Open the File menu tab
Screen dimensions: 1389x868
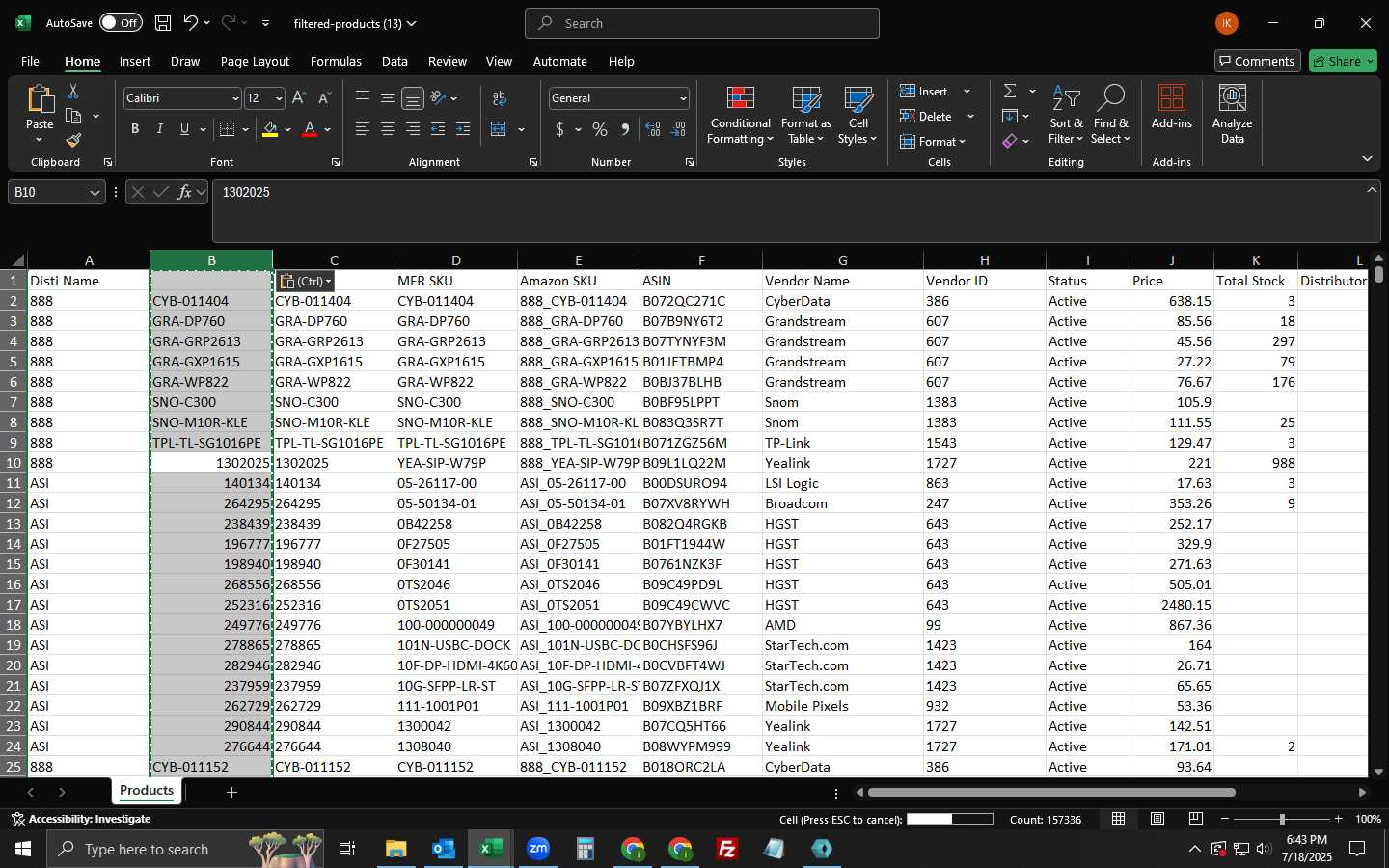(30, 61)
